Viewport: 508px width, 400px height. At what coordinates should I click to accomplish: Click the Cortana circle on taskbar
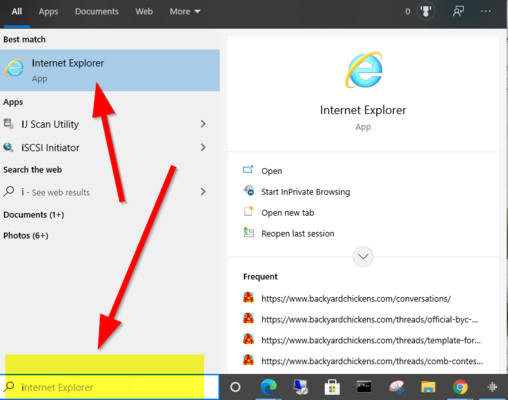pyautogui.click(x=235, y=387)
